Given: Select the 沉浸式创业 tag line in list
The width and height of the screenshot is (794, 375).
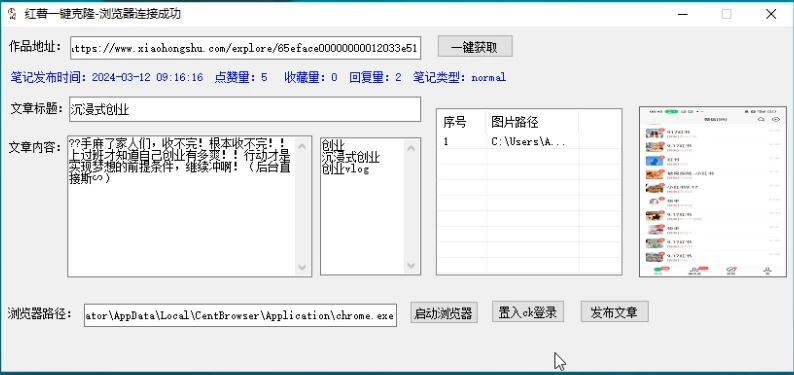Looking at the screenshot, I should [350, 157].
